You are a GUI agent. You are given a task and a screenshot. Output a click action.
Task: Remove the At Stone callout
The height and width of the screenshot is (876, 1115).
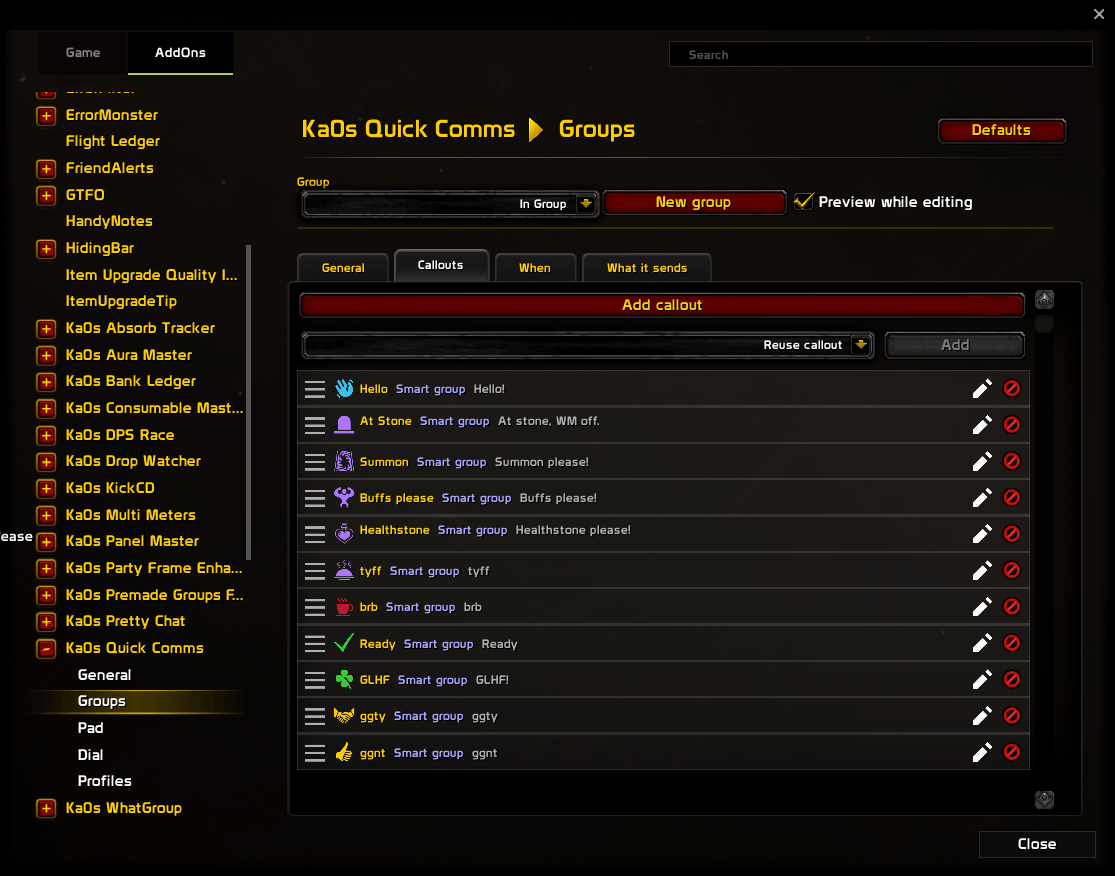pos(1012,424)
